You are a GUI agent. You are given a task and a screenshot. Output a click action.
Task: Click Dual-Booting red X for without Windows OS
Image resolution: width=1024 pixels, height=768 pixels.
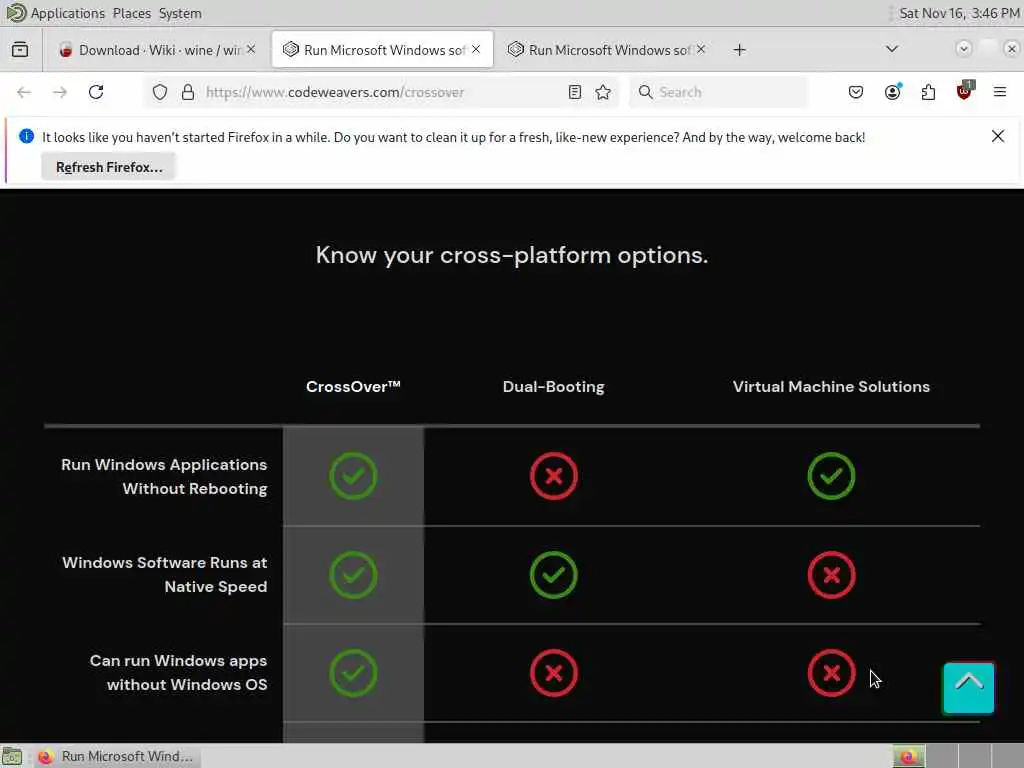tap(554, 673)
